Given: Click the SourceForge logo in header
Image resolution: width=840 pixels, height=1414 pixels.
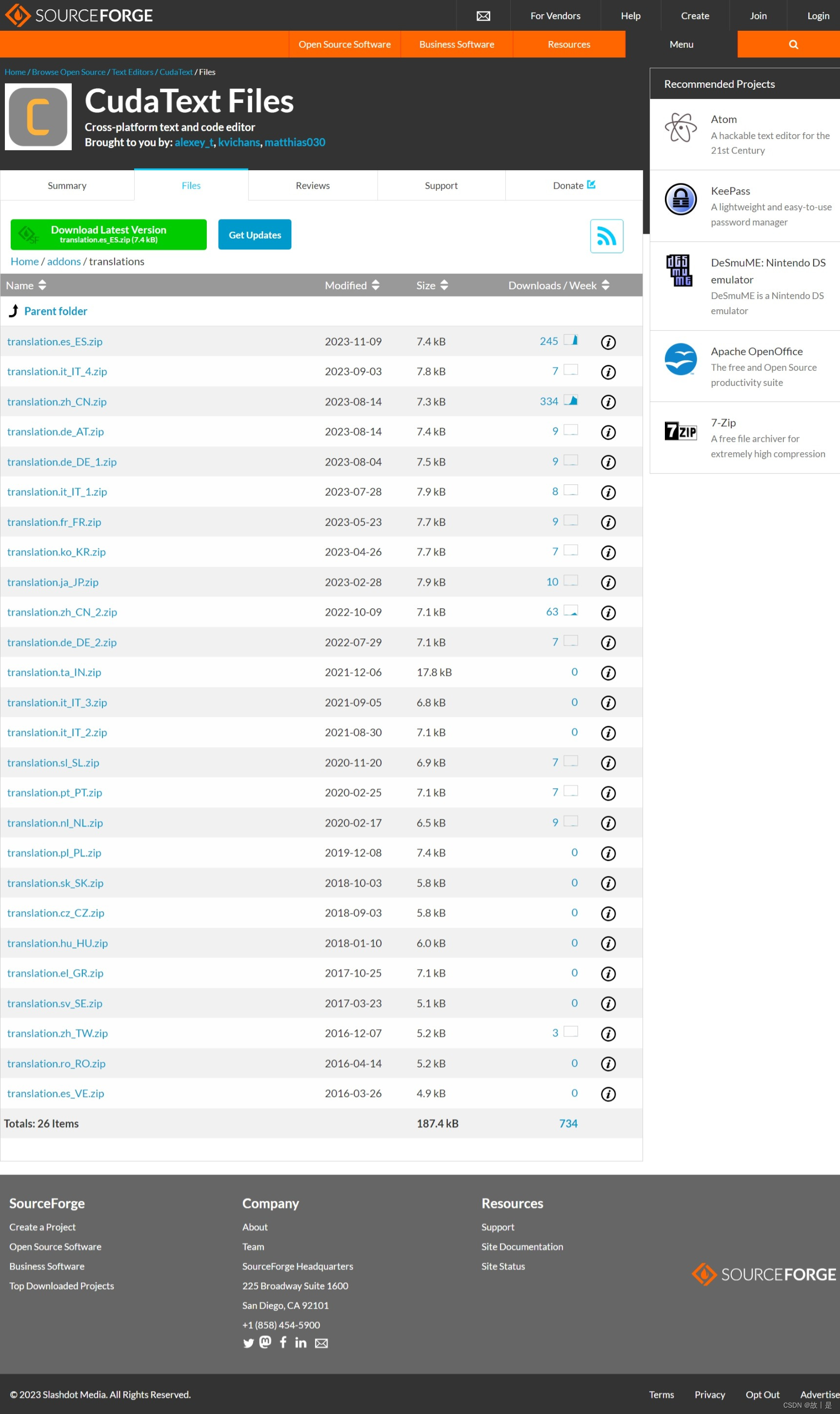Looking at the screenshot, I should point(79,15).
